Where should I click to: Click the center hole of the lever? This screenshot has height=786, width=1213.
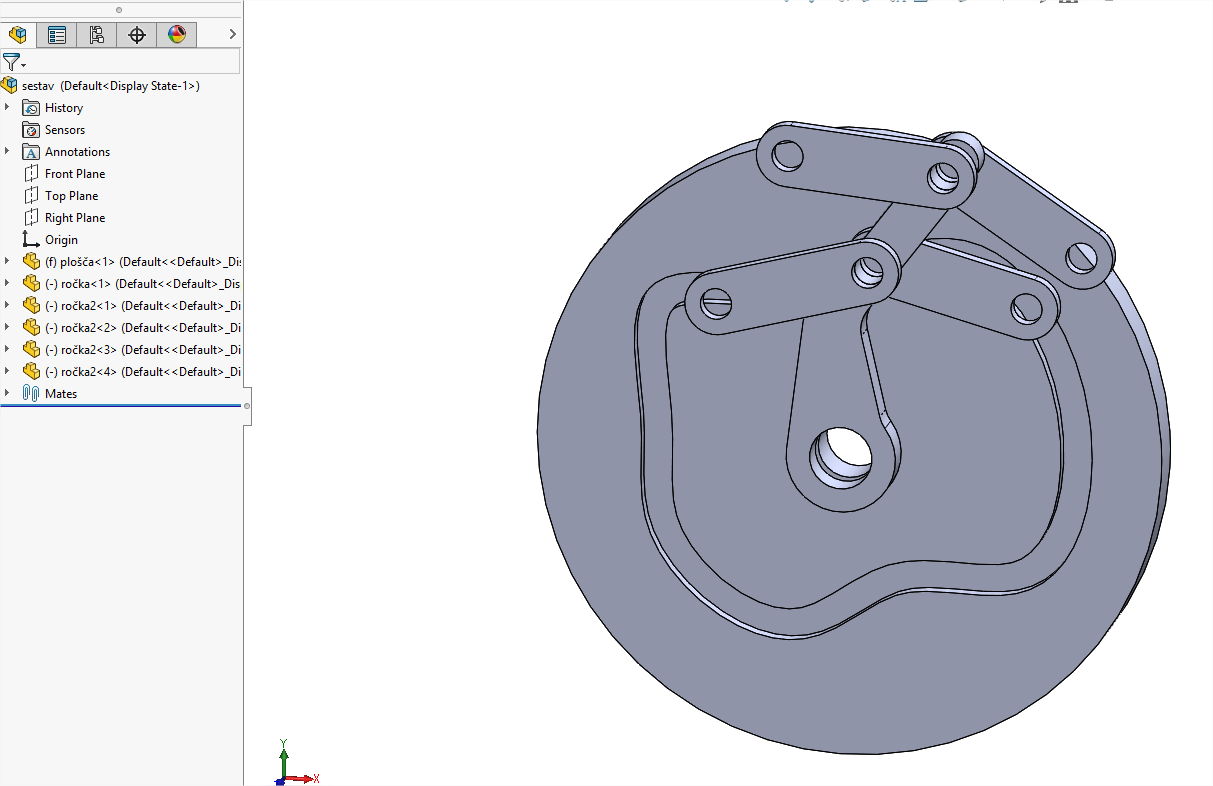843,455
